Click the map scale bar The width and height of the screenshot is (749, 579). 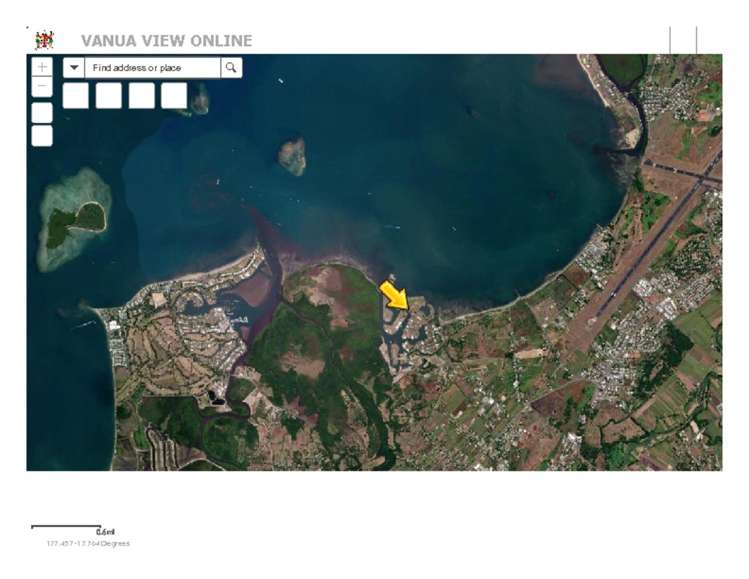point(66,526)
